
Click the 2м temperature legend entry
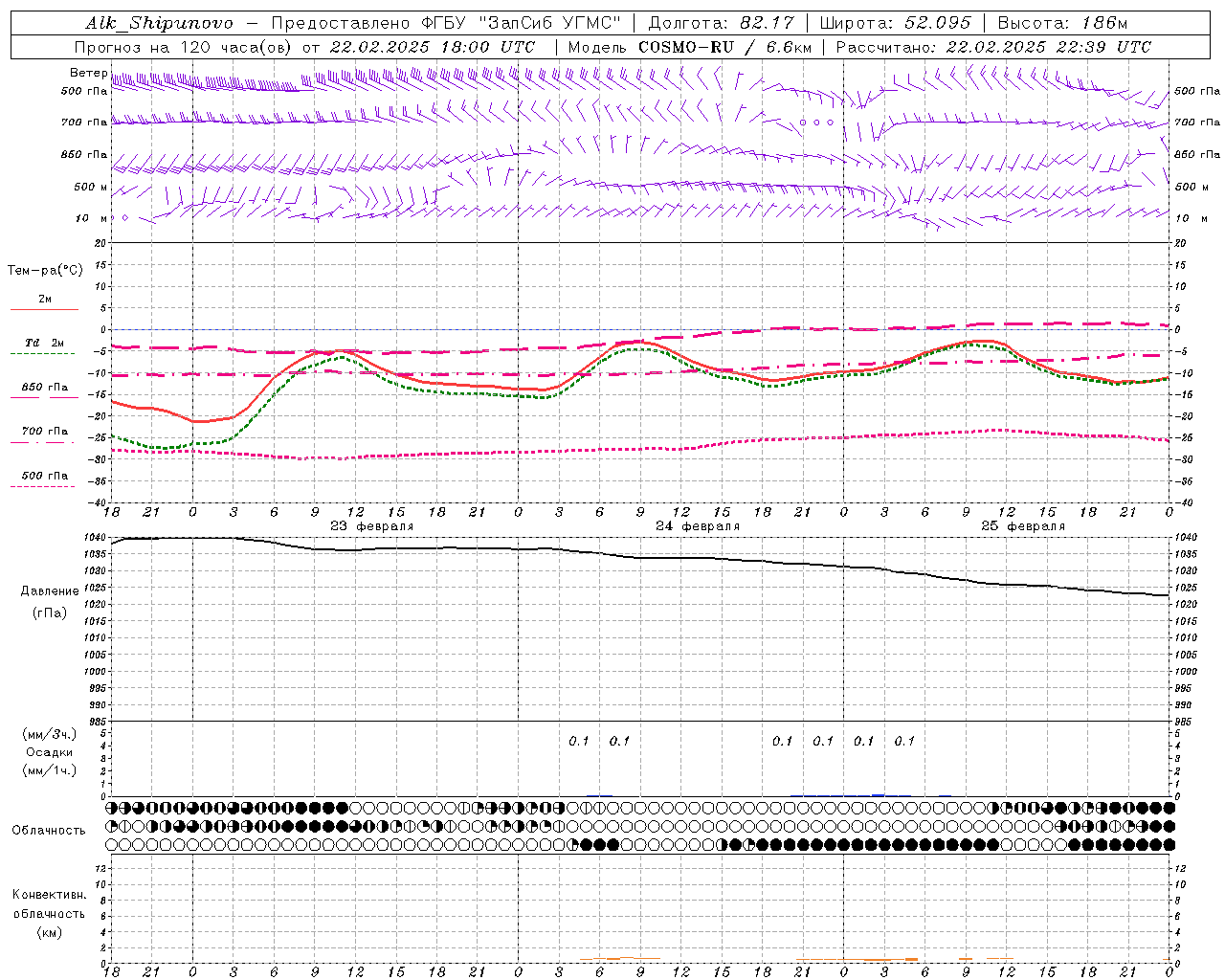tap(45, 300)
